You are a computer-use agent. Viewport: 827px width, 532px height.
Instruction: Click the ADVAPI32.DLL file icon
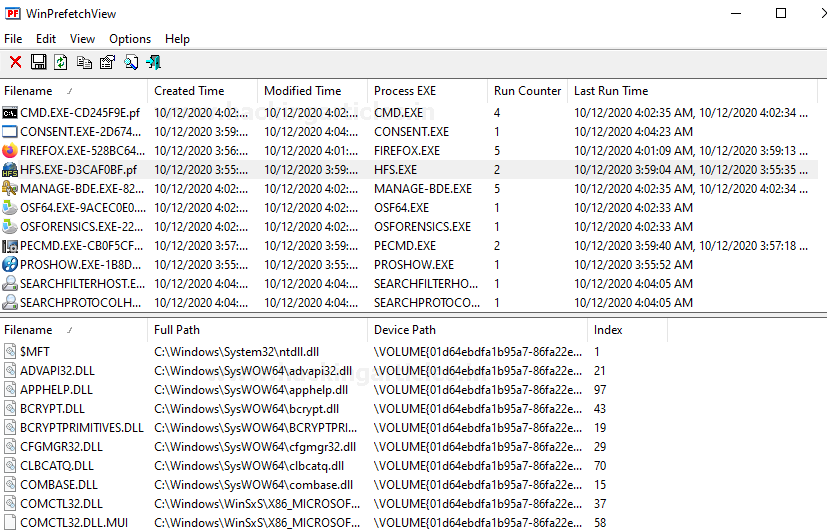pyautogui.click(x=10, y=371)
